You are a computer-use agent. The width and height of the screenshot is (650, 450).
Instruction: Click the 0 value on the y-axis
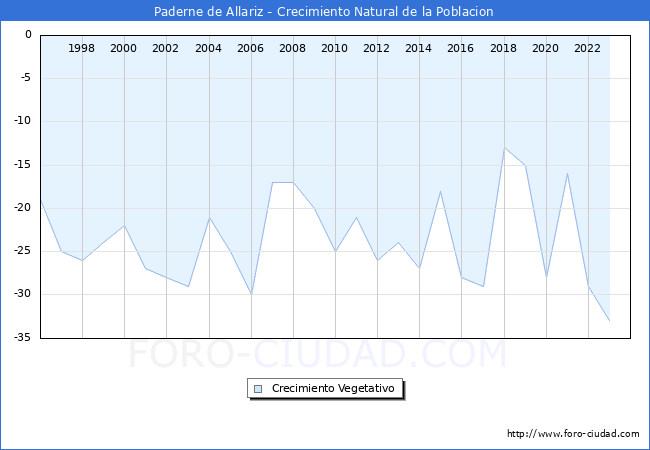(x=28, y=34)
